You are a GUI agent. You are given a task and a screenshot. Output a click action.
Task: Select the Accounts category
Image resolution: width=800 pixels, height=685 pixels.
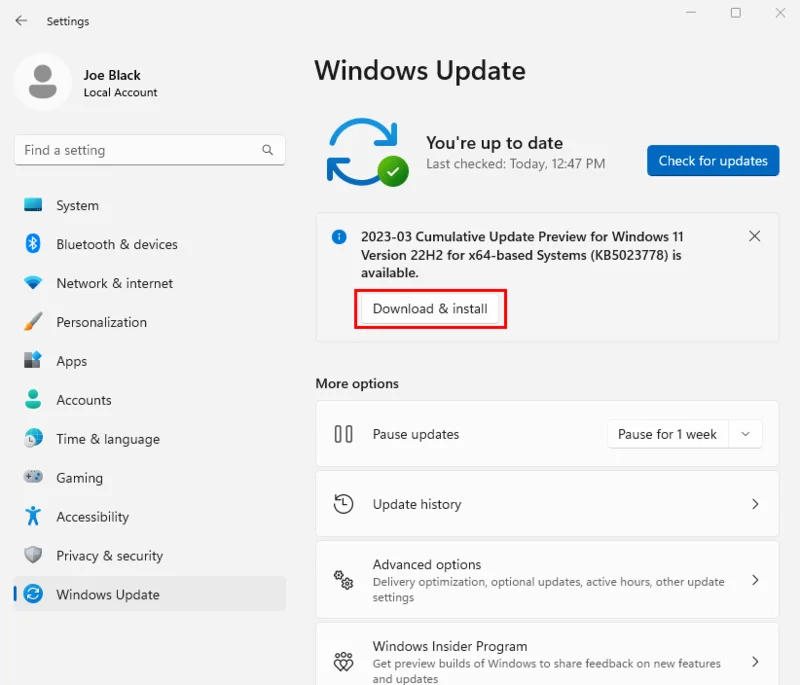pyautogui.click(x=149, y=400)
